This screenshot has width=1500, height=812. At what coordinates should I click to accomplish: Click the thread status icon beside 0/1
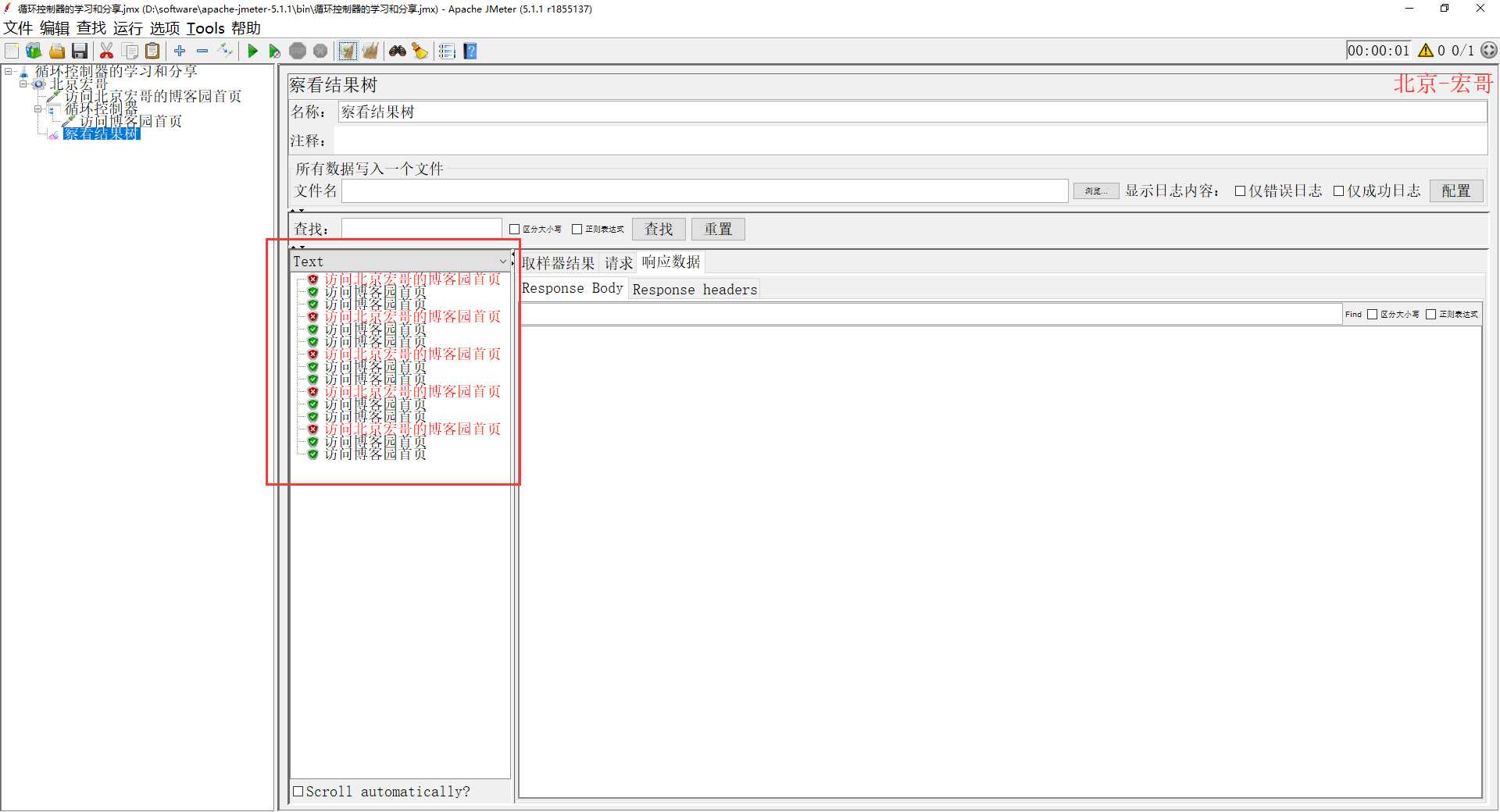click(x=1489, y=51)
